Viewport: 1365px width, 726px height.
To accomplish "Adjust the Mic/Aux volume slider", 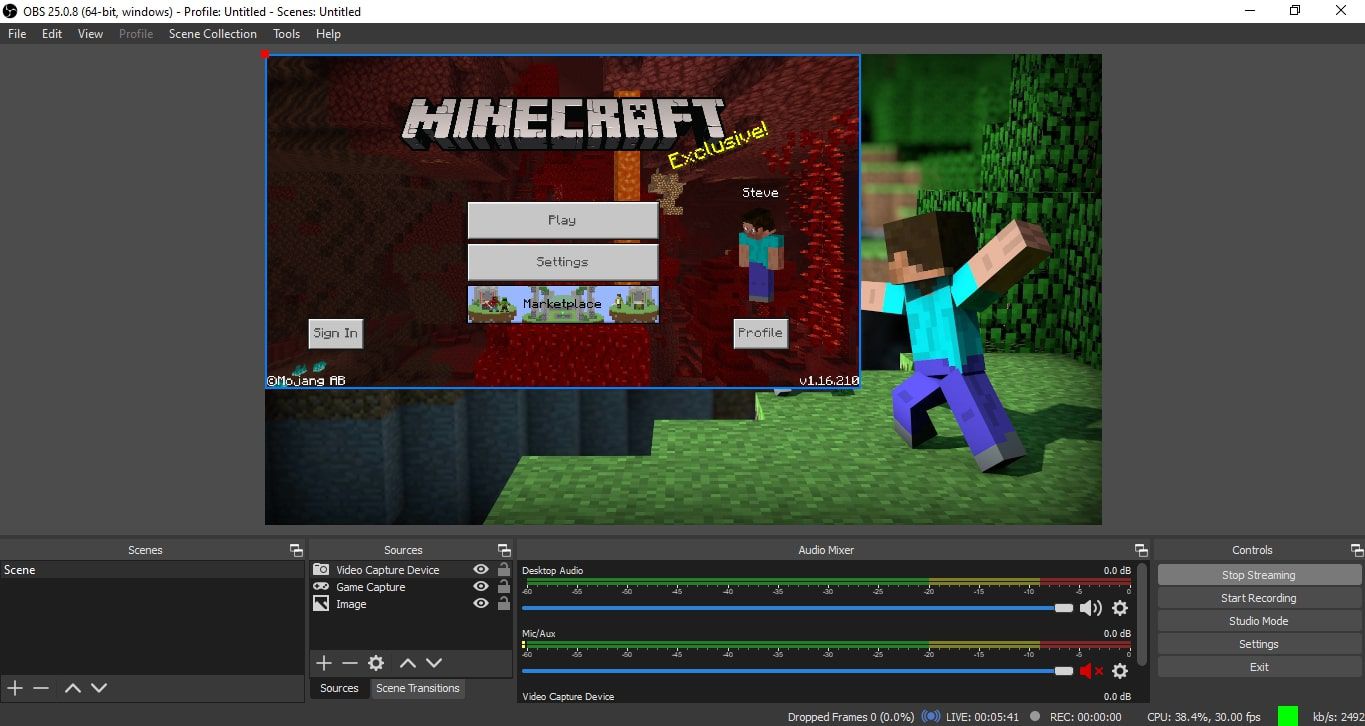I will tap(797, 671).
